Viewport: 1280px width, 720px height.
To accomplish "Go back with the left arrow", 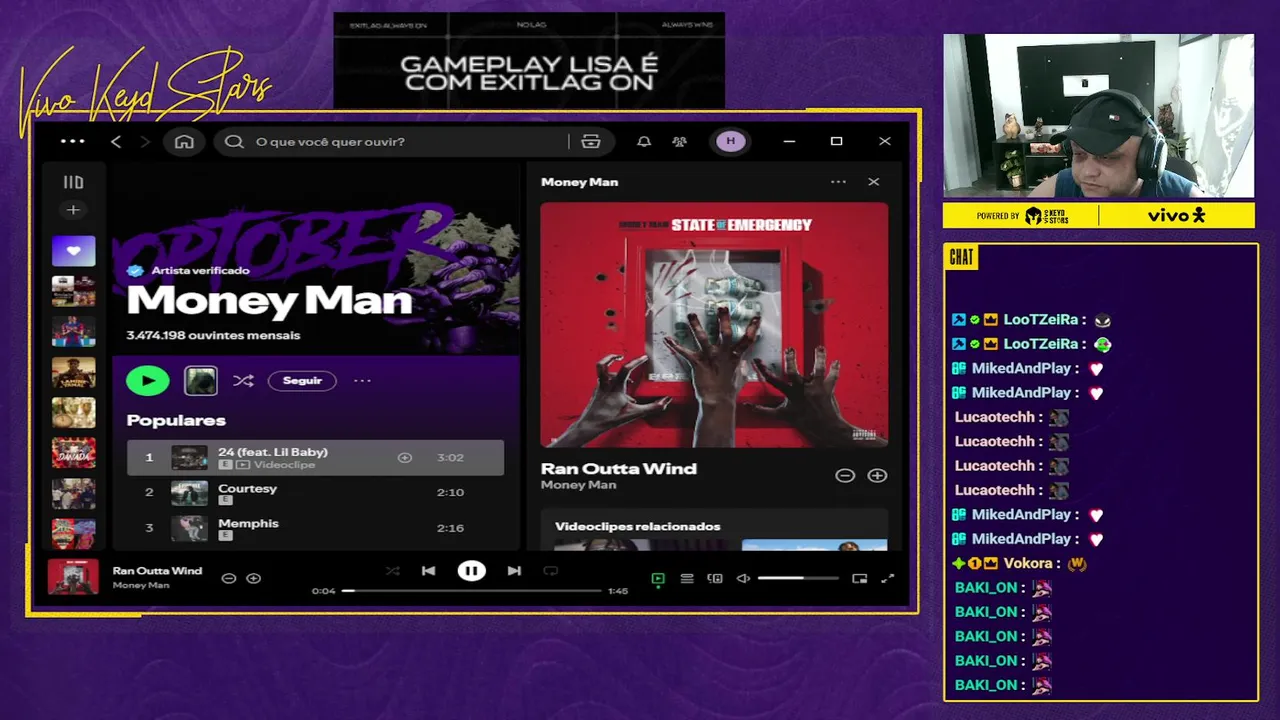I will [x=116, y=142].
